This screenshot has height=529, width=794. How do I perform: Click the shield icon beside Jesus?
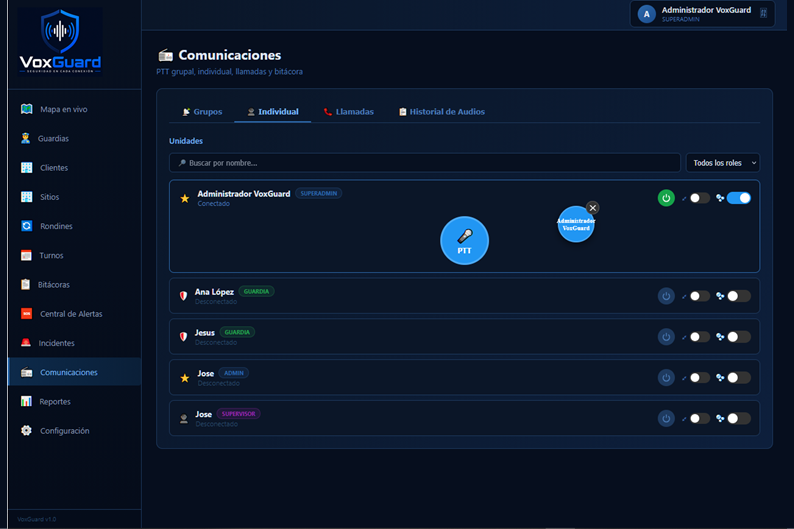tap(183, 337)
